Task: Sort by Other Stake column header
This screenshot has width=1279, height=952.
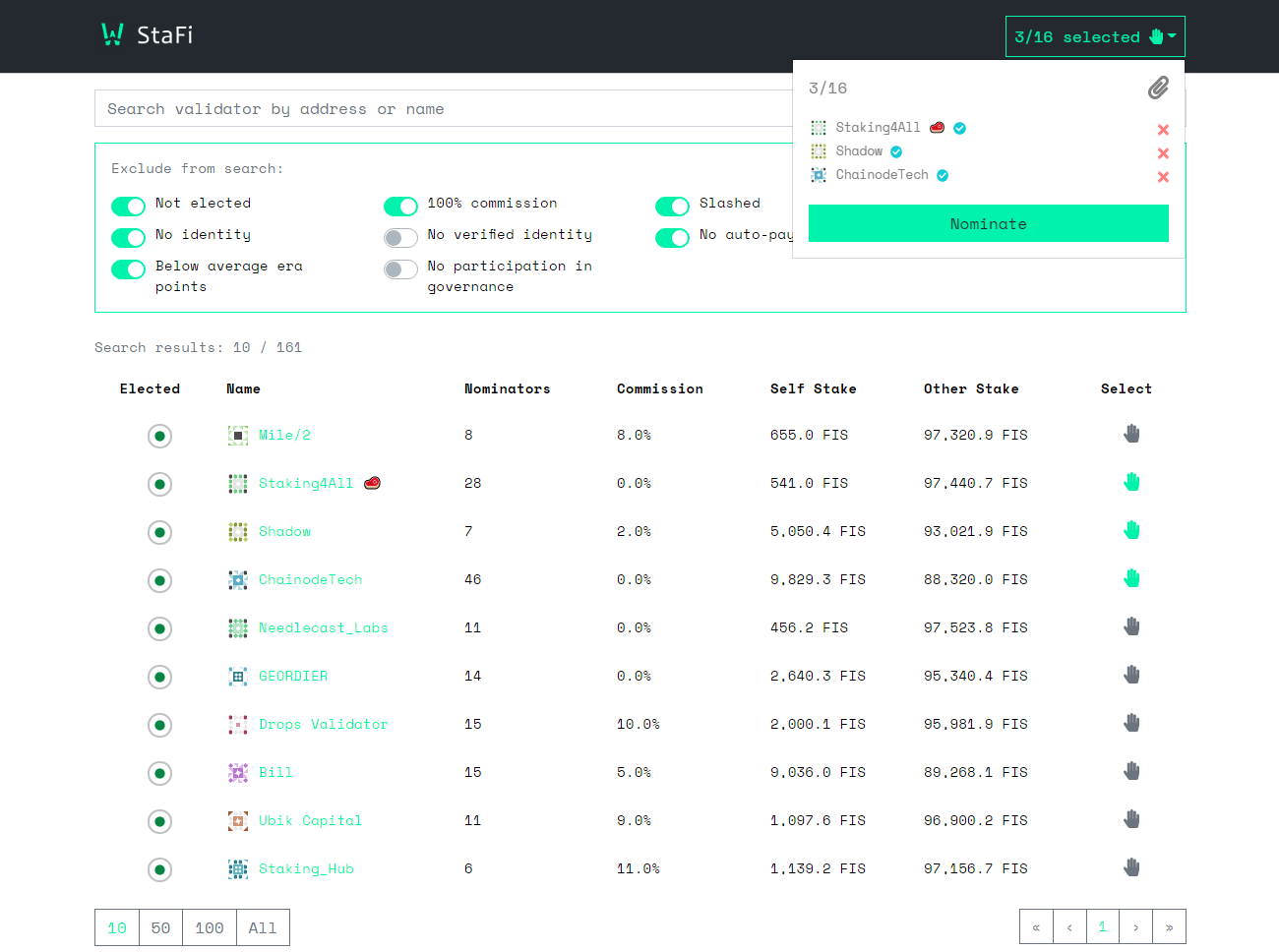Action: (971, 388)
